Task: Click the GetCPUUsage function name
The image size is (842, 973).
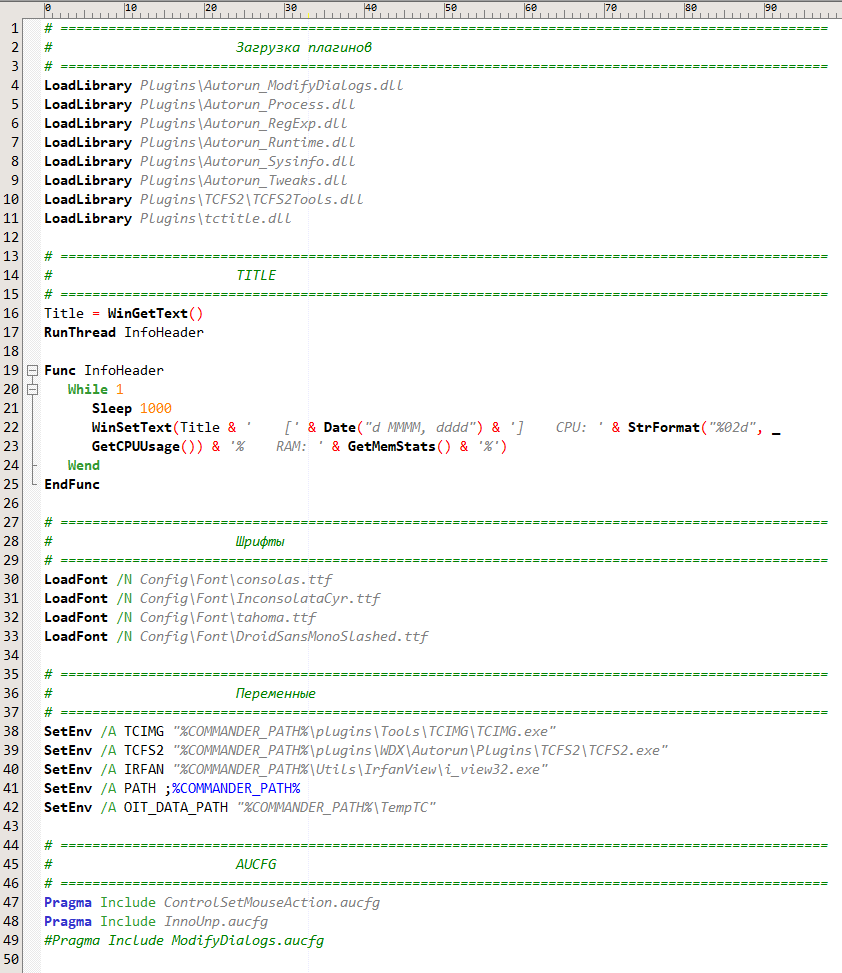Action: 135,447
